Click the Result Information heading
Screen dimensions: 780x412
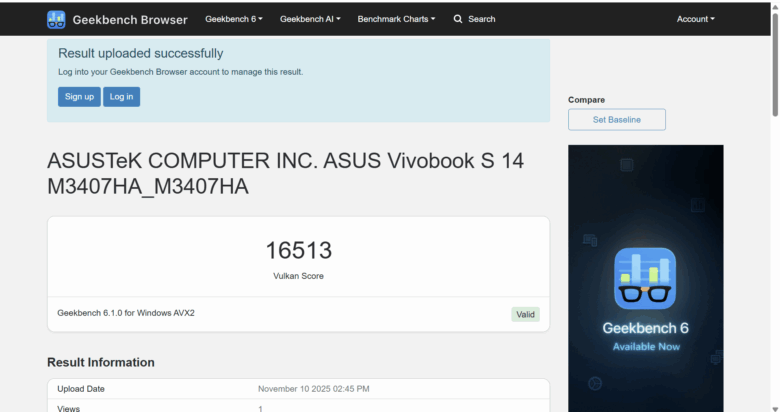tap(101, 362)
